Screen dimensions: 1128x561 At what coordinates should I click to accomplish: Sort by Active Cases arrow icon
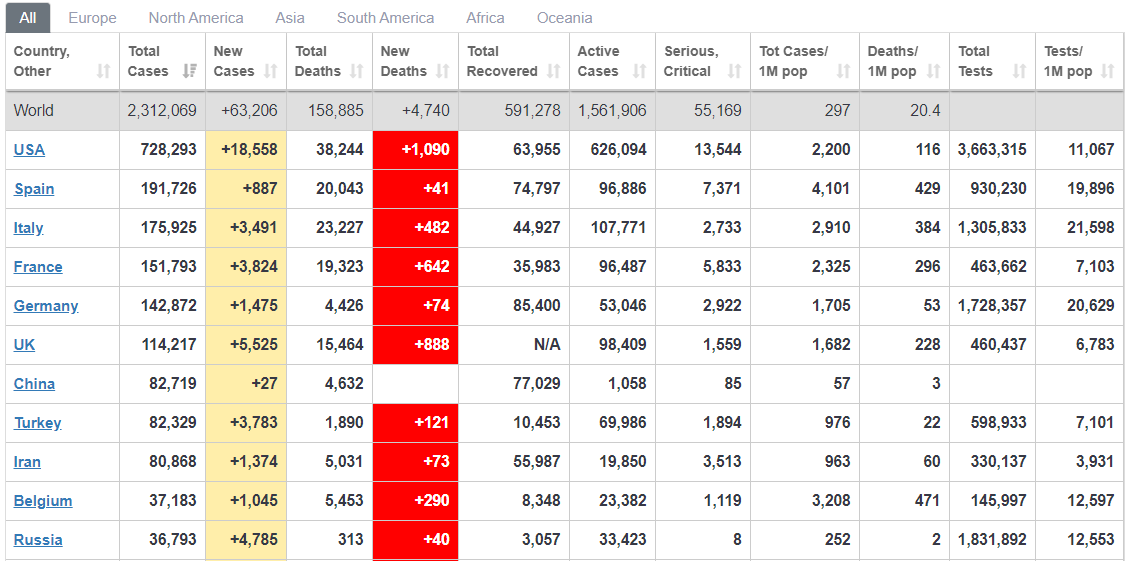coord(638,71)
